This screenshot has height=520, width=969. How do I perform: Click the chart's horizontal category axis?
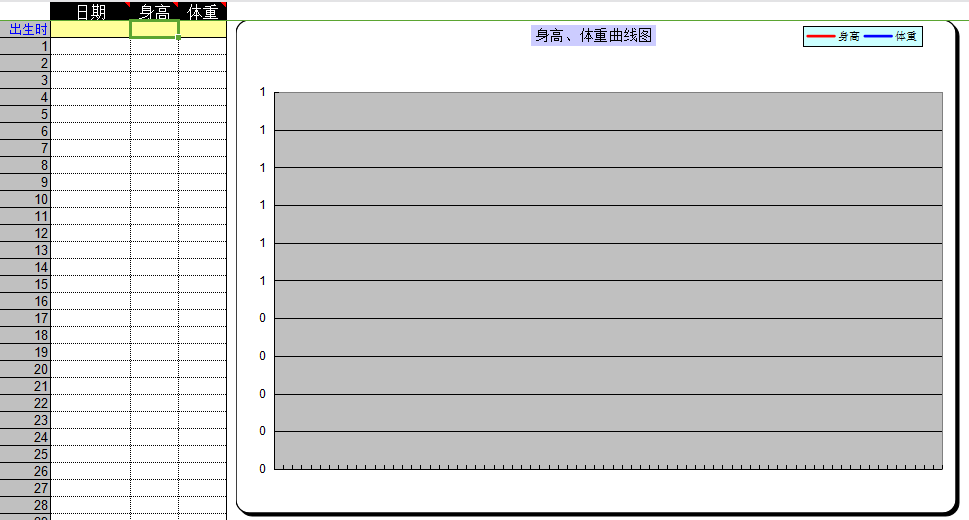[609, 469]
